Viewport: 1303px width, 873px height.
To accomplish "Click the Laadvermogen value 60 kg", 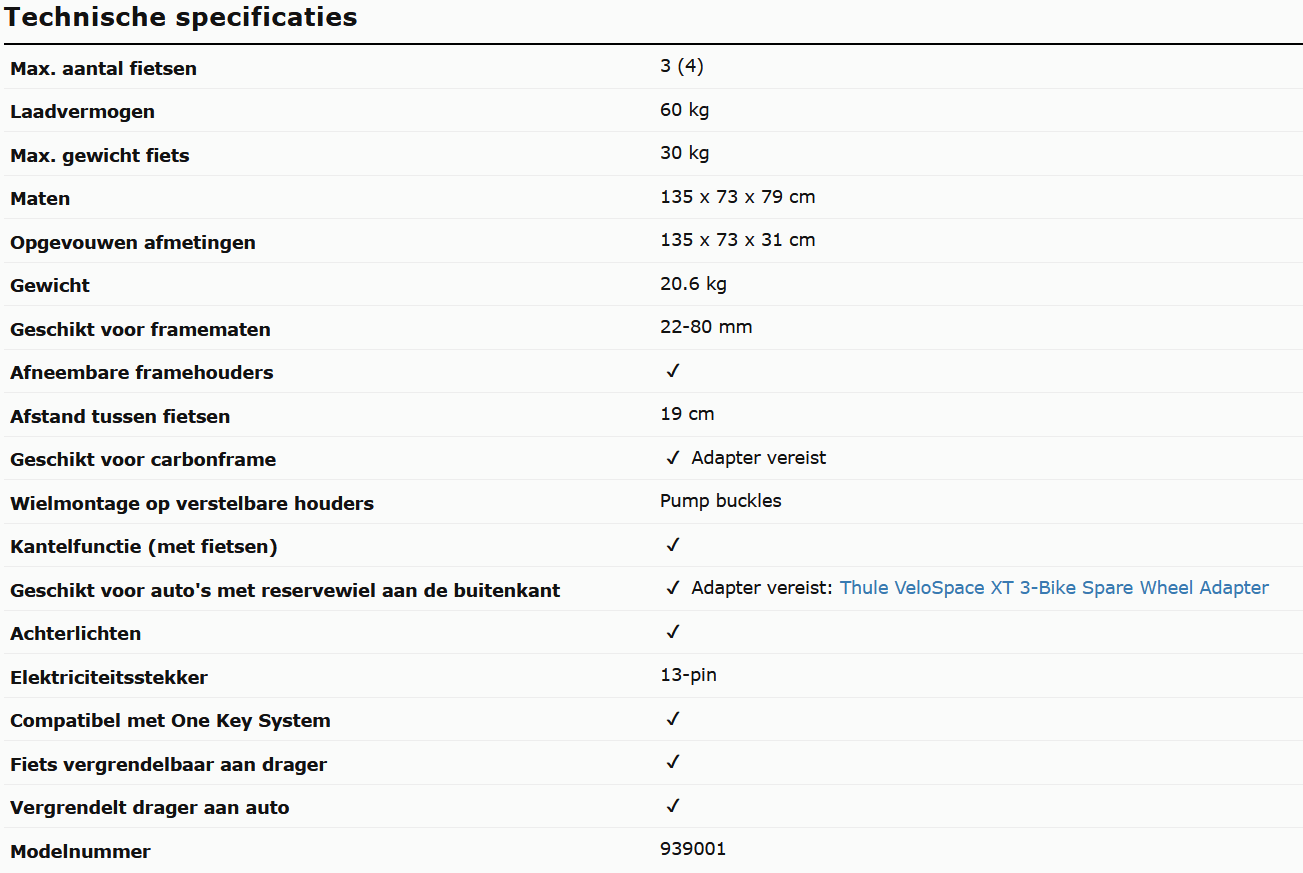I will click(x=684, y=110).
